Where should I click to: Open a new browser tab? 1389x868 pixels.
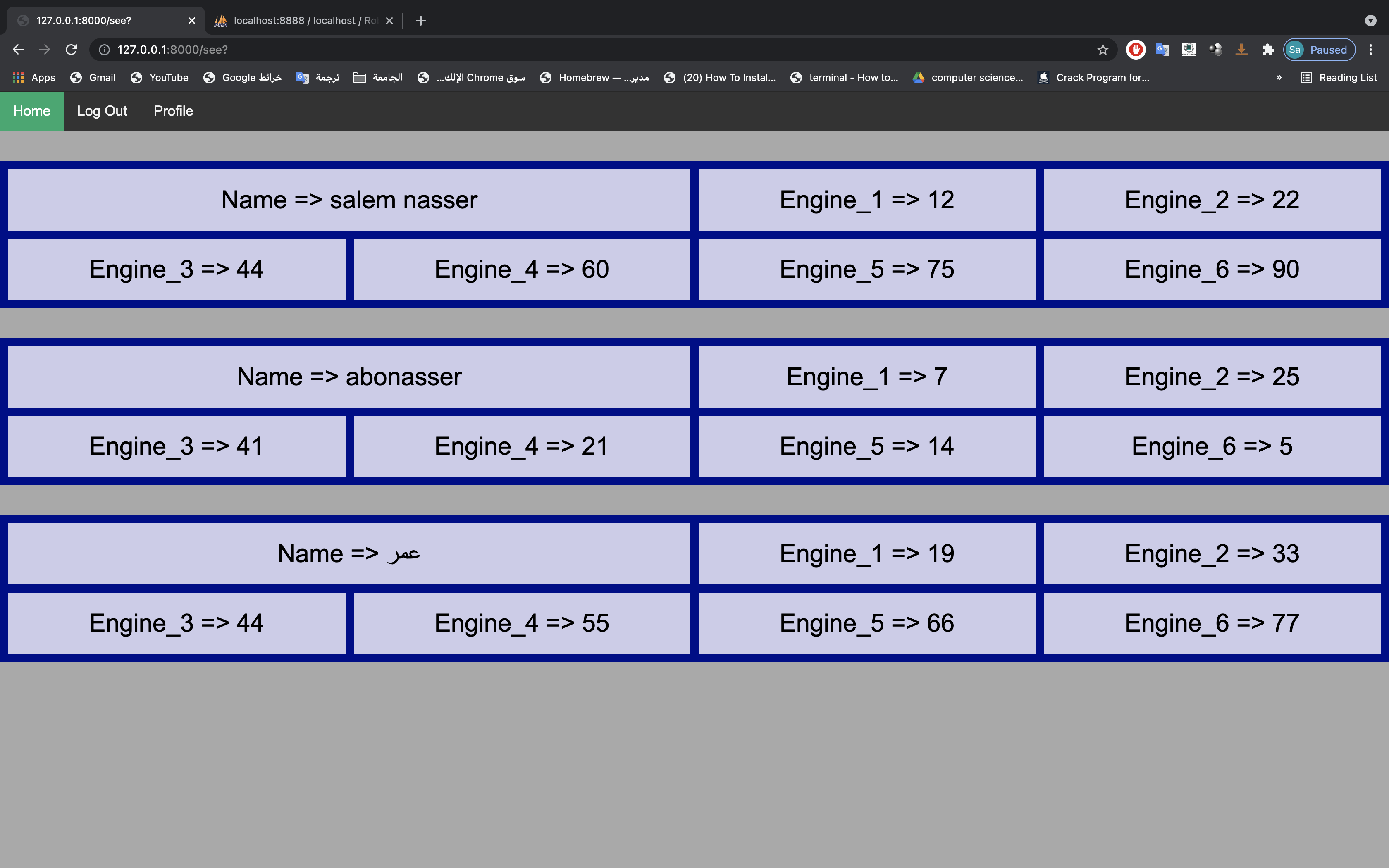421,21
